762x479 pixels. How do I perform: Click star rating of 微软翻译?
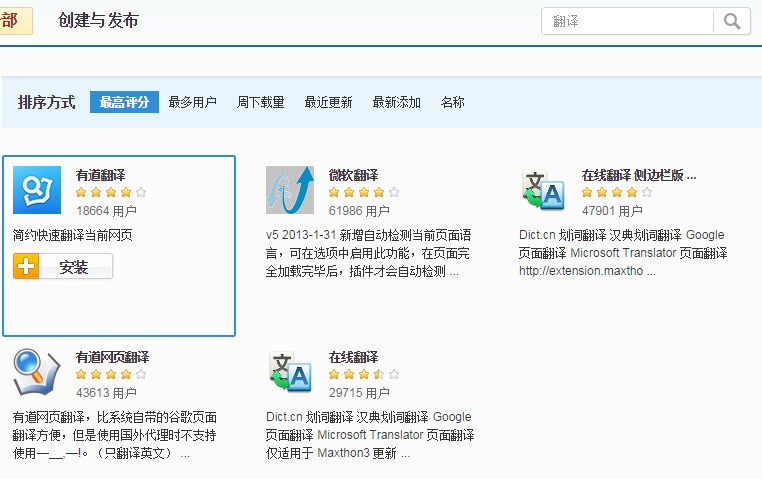pyautogui.click(x=364, y=192)
